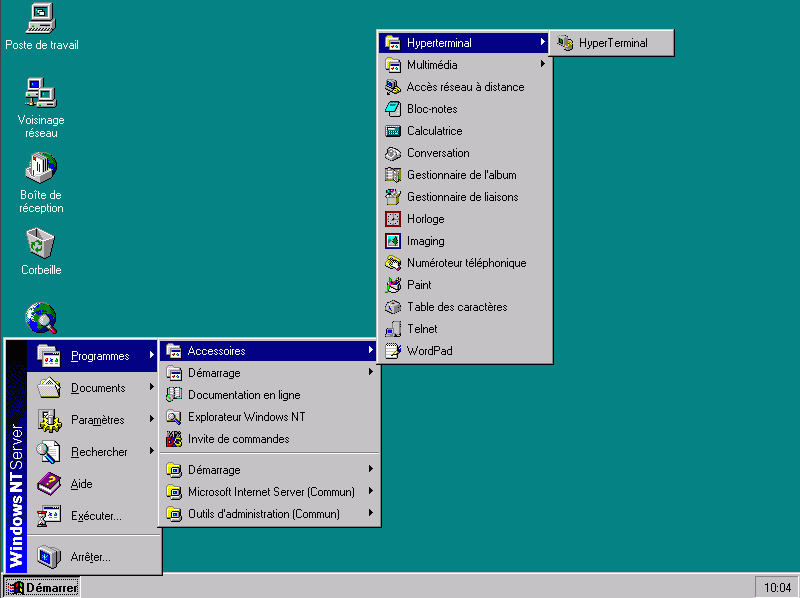Click the Horloge clock icon
The height and width of the screenshot is (598, 800).
(x=393, y=219)
